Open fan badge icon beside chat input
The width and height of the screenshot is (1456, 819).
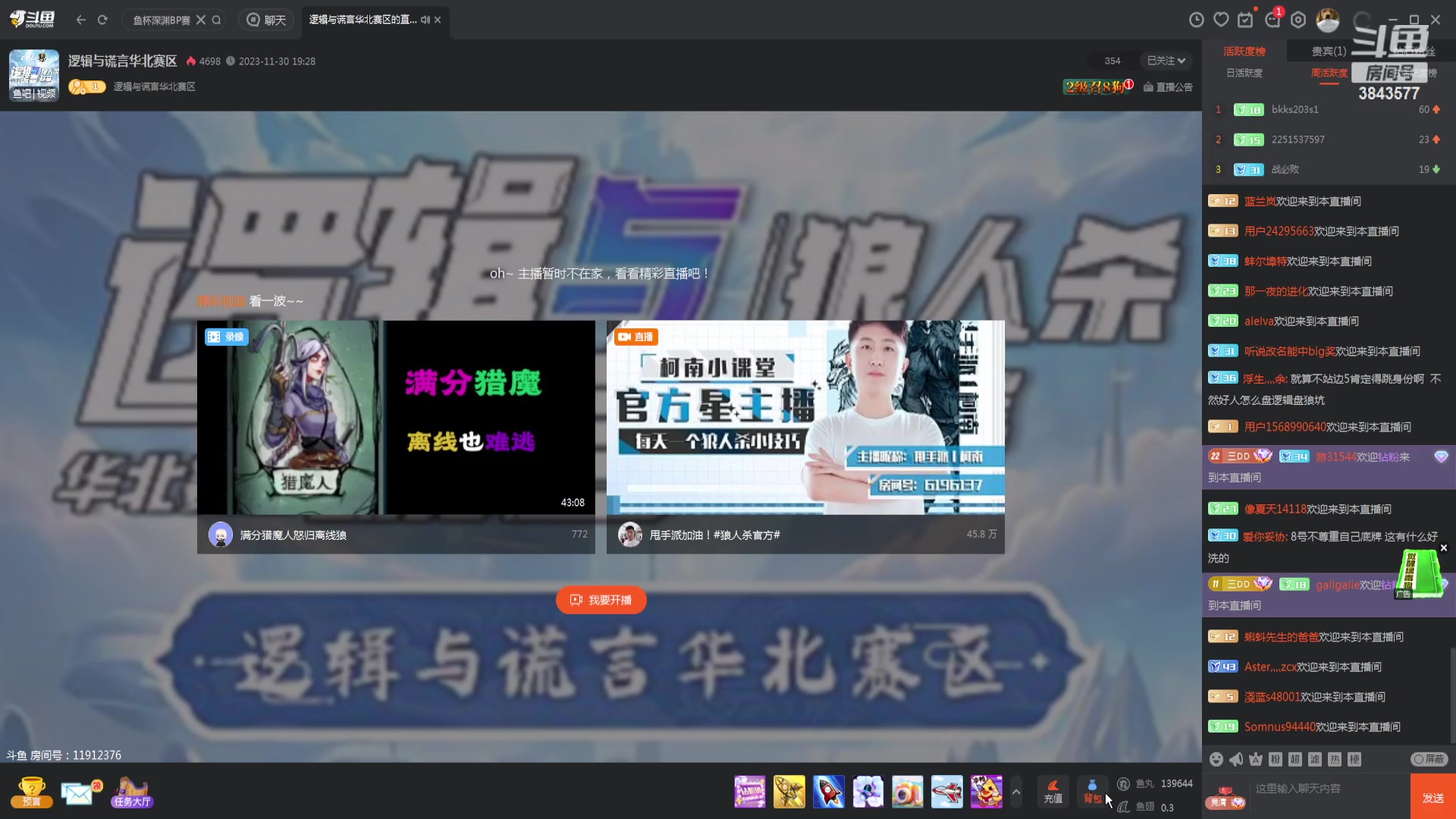point(1226,799)
